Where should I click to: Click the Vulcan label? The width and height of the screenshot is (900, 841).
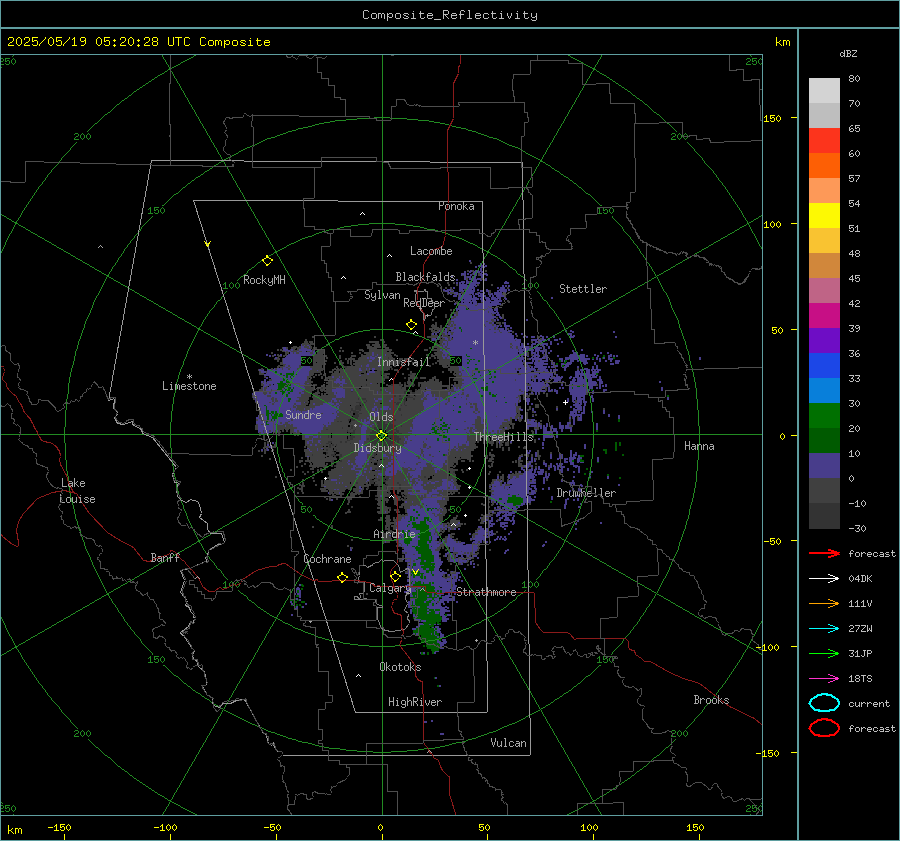(x=508, y=743)
